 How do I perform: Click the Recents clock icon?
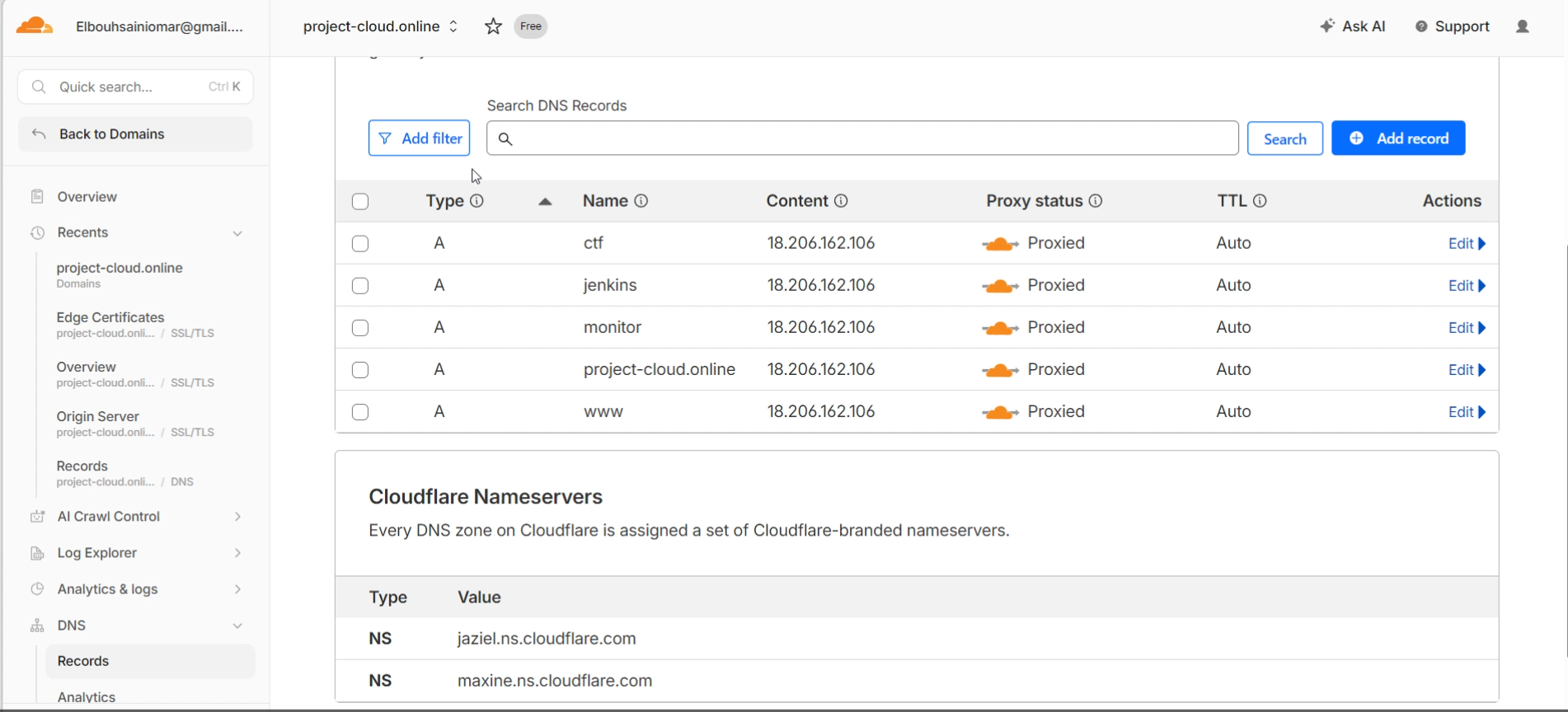[37, 233]
